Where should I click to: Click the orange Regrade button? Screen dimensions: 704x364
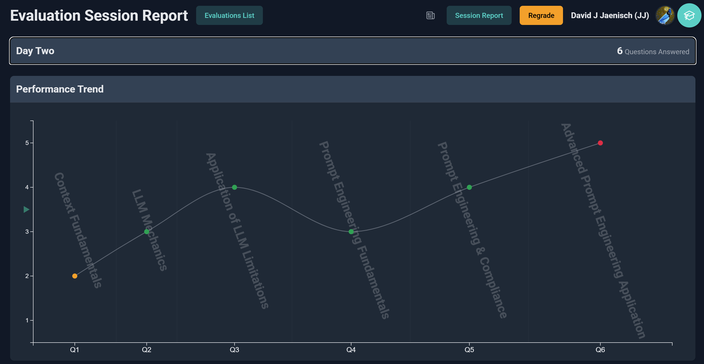click(541, 15)
